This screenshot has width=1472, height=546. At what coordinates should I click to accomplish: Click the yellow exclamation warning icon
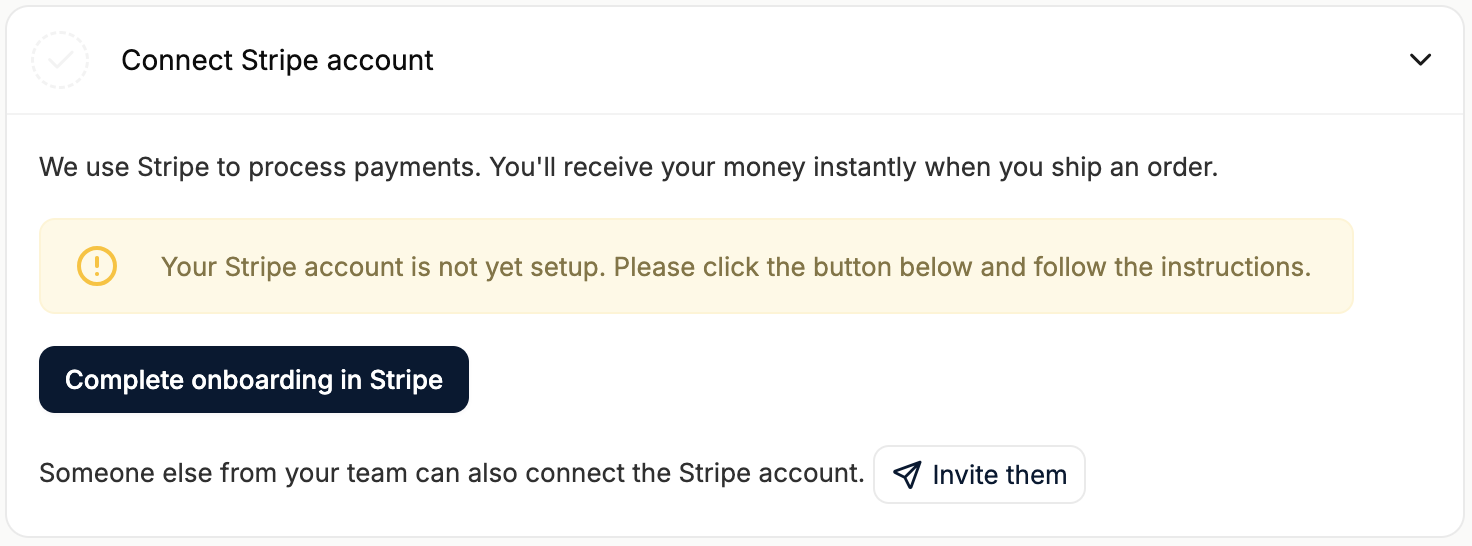[x=97, y=266]
